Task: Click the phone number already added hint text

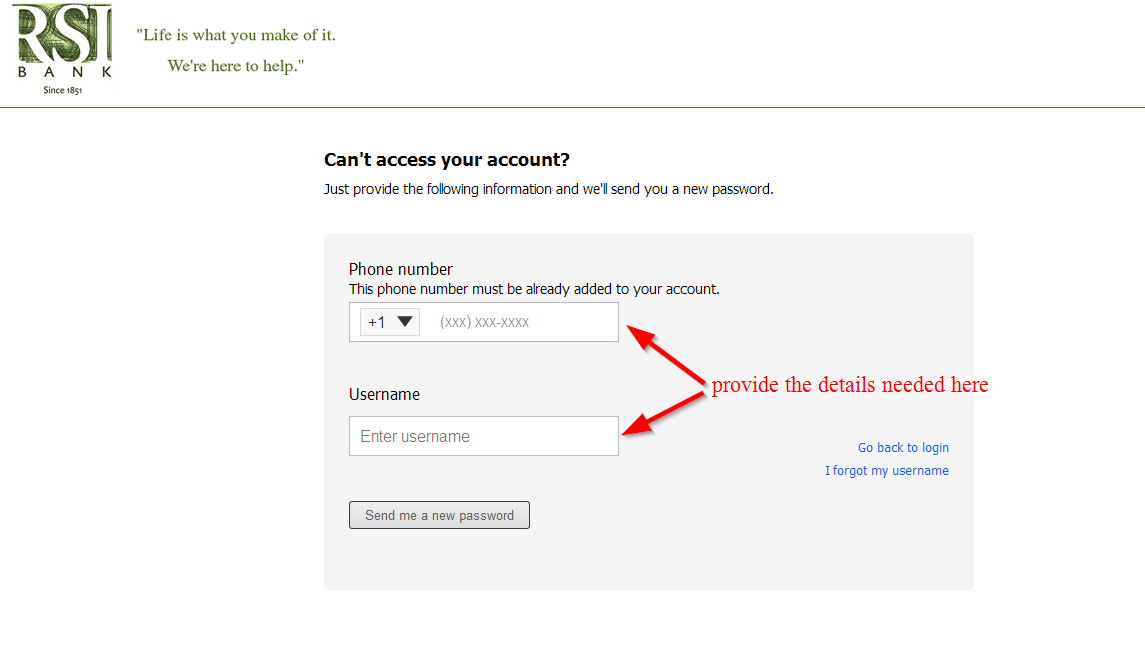Action: 534,289
